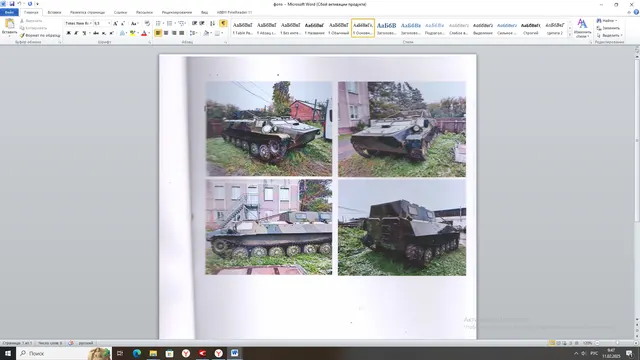The height and width of the screenshot is (360, 640).
Task: Click Заменить (Replace) button
Action: (608, 28)
